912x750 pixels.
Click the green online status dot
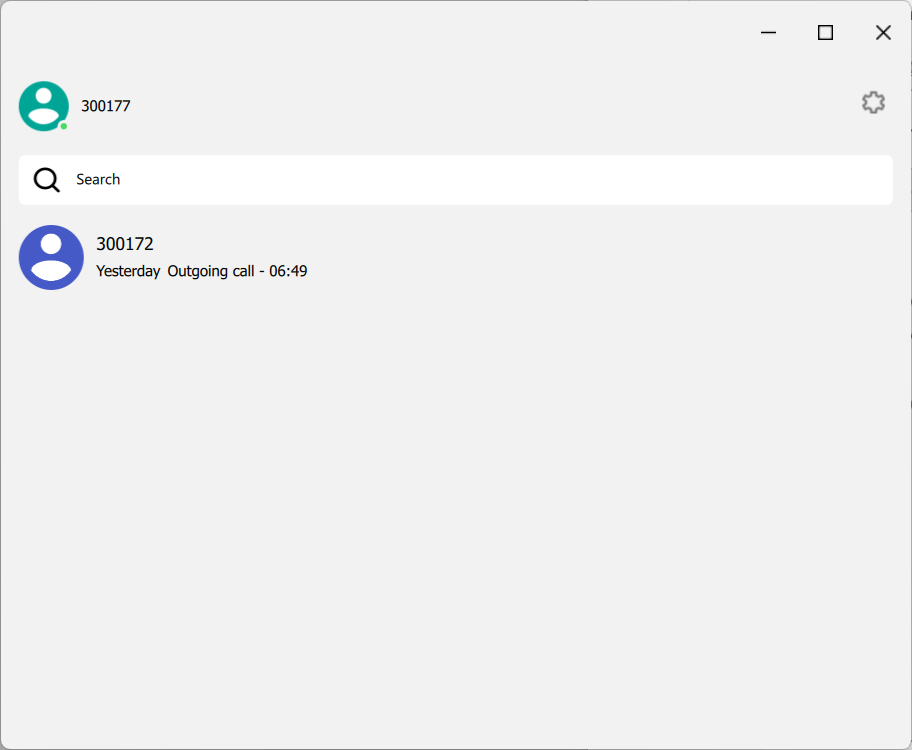coord(64,126)
